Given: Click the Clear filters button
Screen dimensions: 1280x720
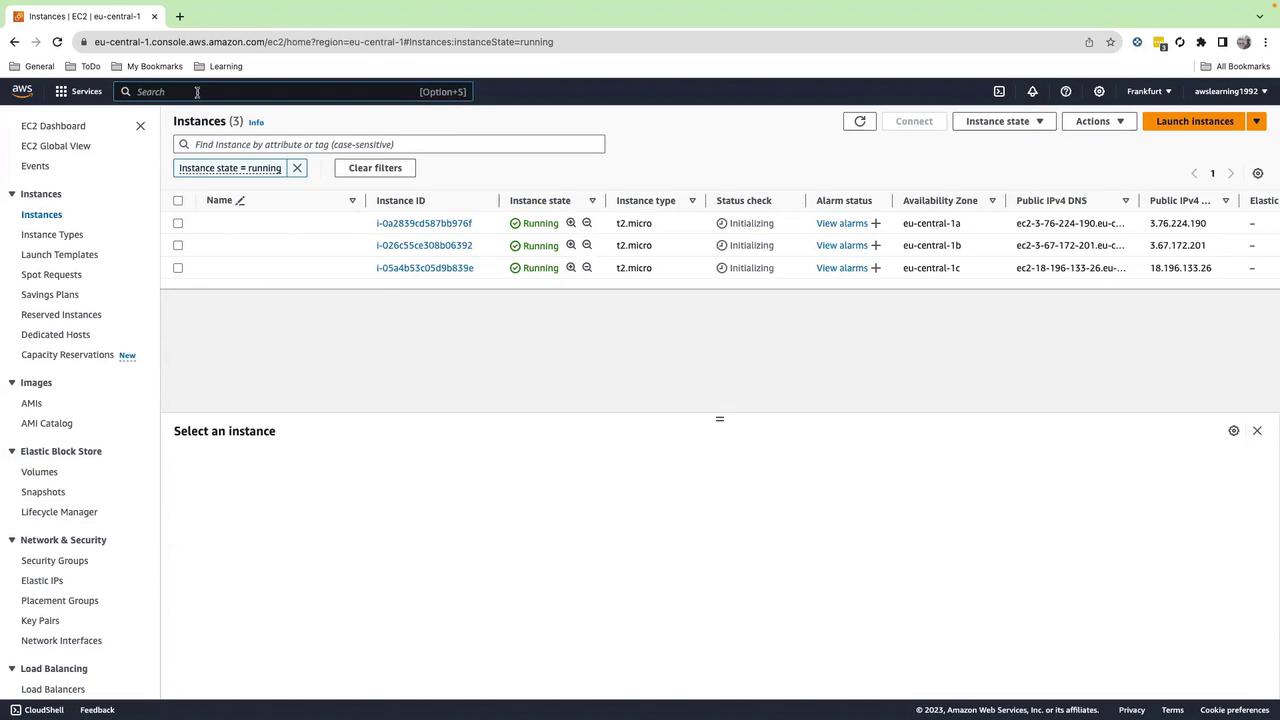Looking at the screenshot, I should [375, 168].
